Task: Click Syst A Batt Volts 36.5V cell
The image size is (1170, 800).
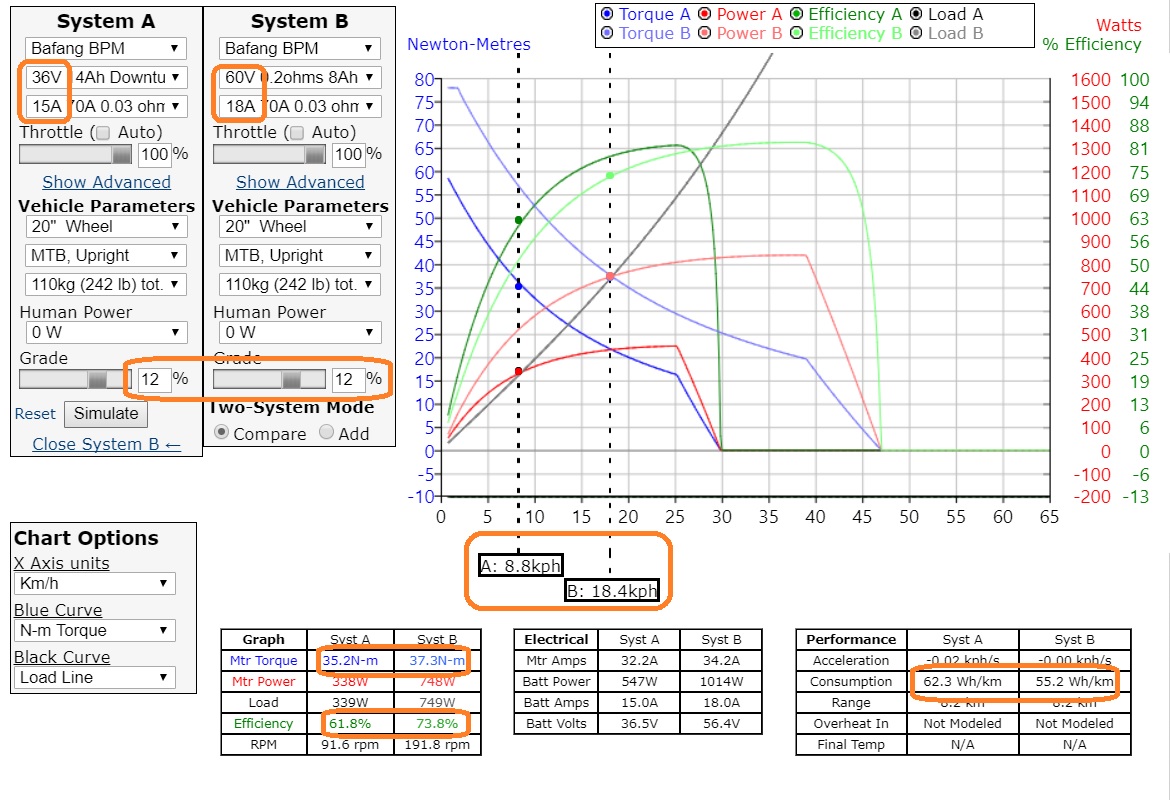Action: [x=639, y=723]
